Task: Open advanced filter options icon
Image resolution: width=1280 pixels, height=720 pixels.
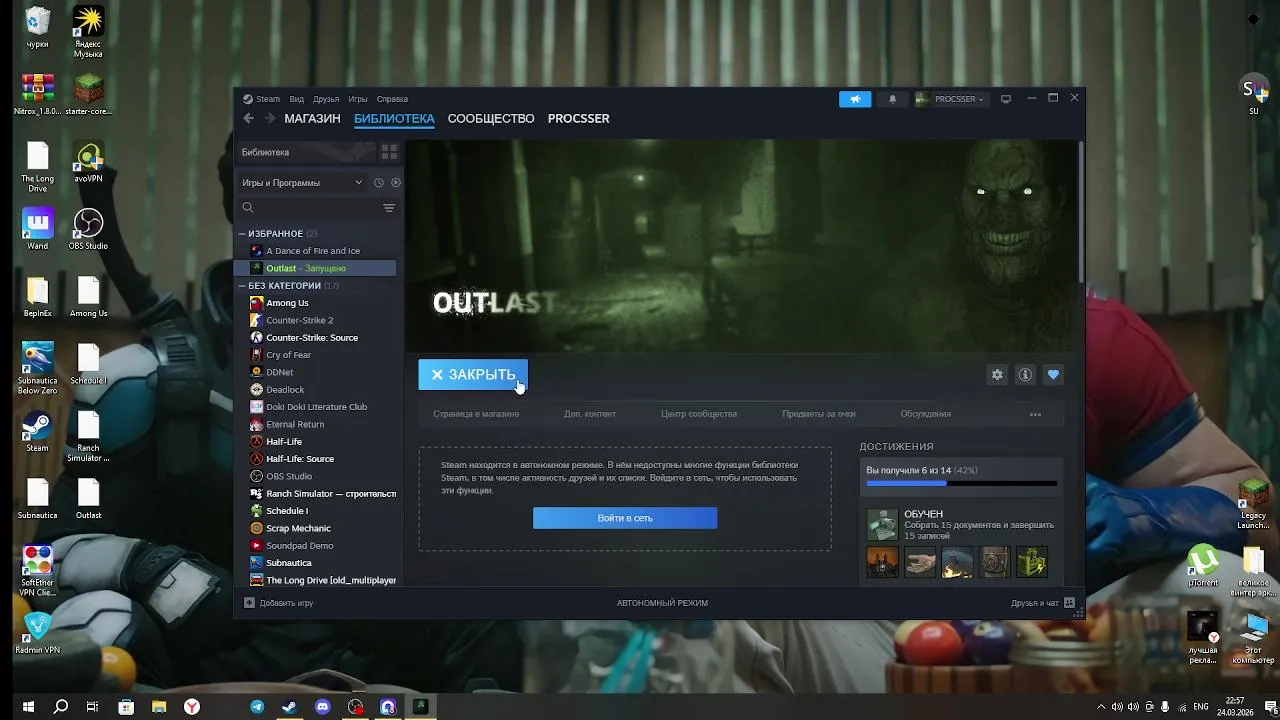Action: tap(389, 208)
